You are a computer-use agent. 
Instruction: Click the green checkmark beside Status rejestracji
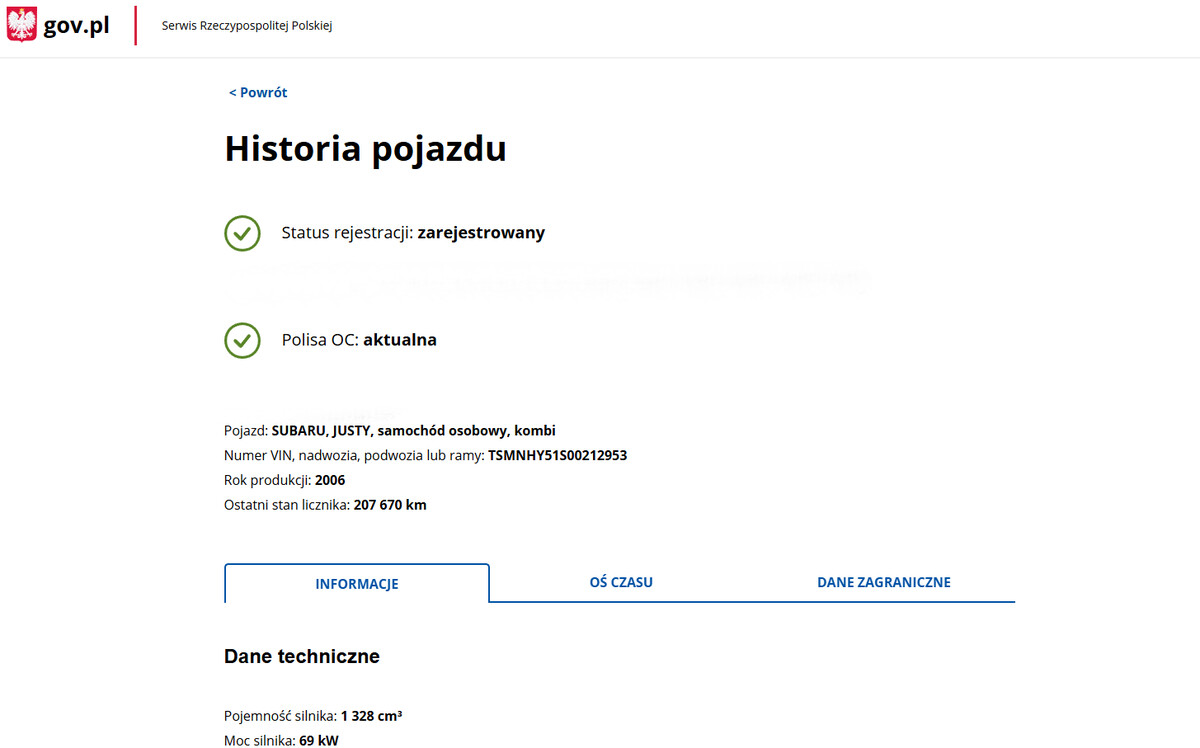(242, 233)
